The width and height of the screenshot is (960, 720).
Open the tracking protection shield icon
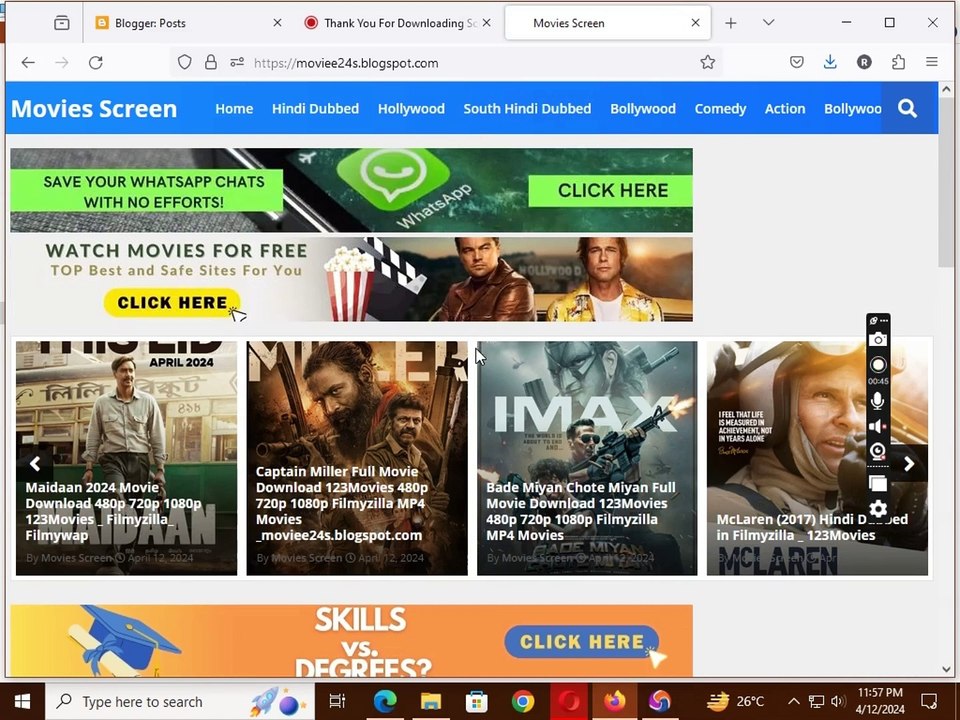pos(184,62)
